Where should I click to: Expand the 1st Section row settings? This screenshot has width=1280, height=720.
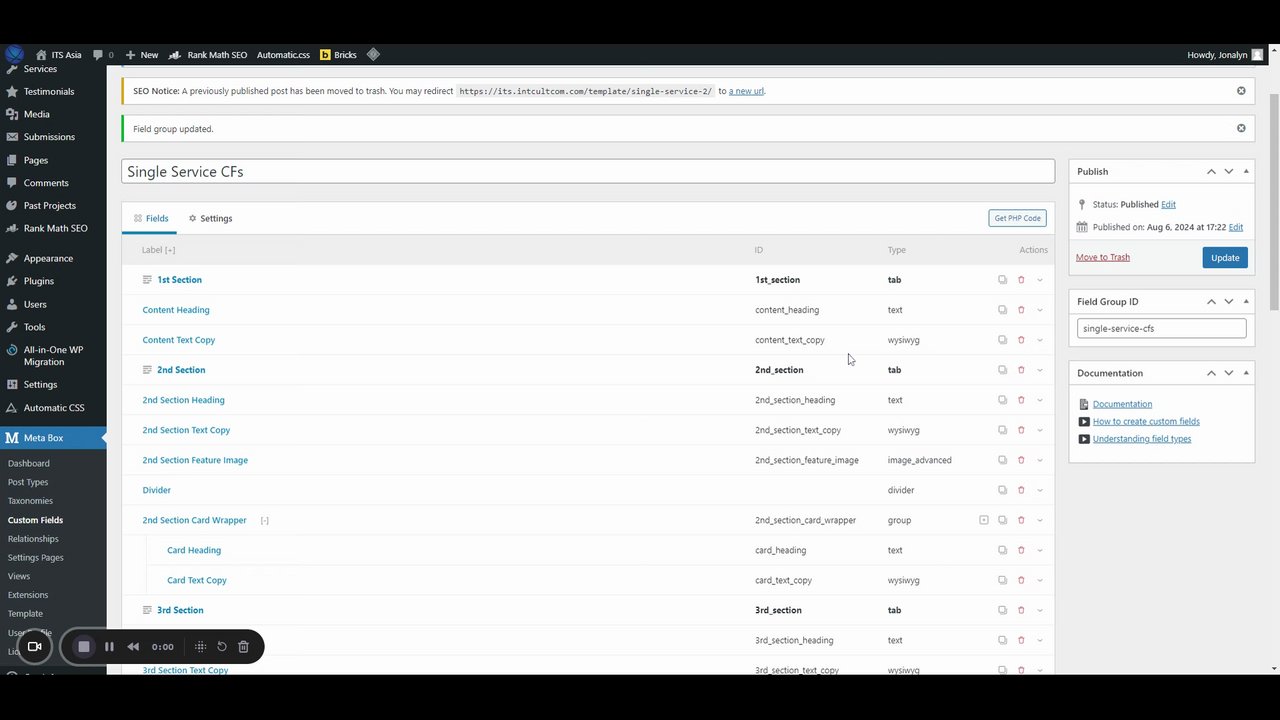(1040, 280)
